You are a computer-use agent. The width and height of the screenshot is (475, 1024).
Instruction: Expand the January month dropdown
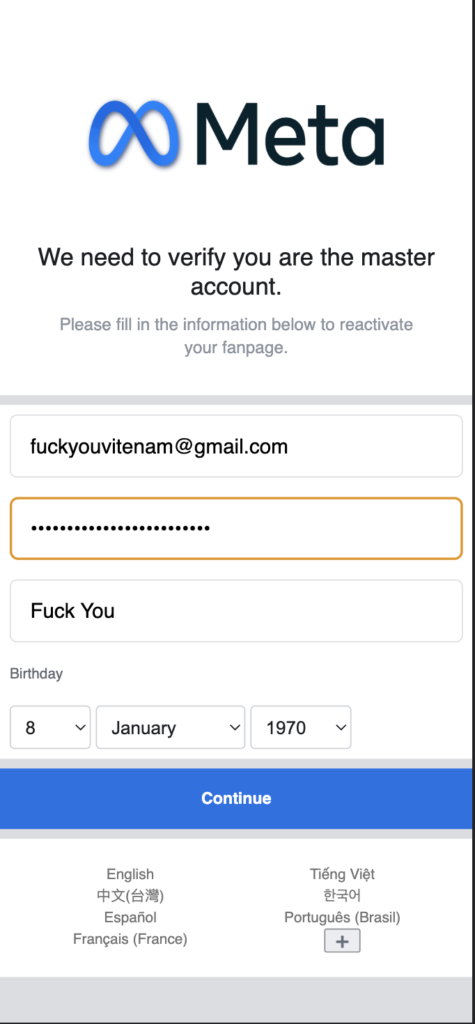[171, 728]
